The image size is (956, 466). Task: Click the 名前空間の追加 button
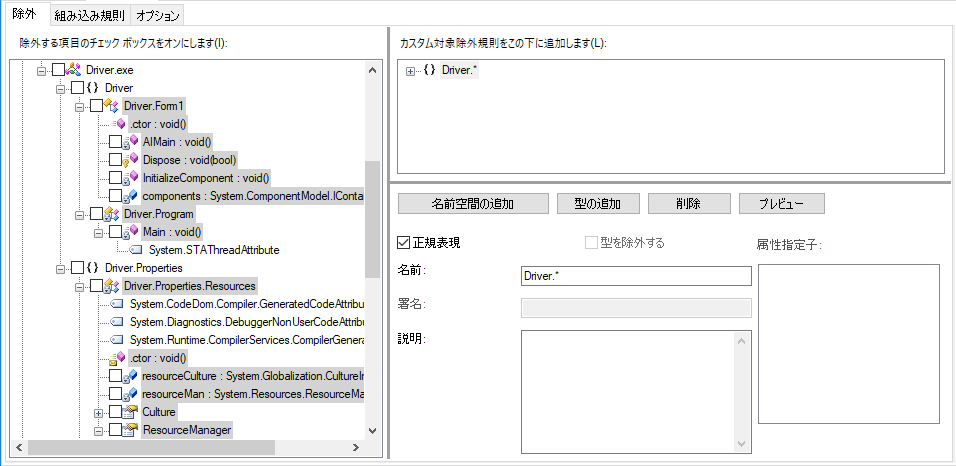coord(474,204)
